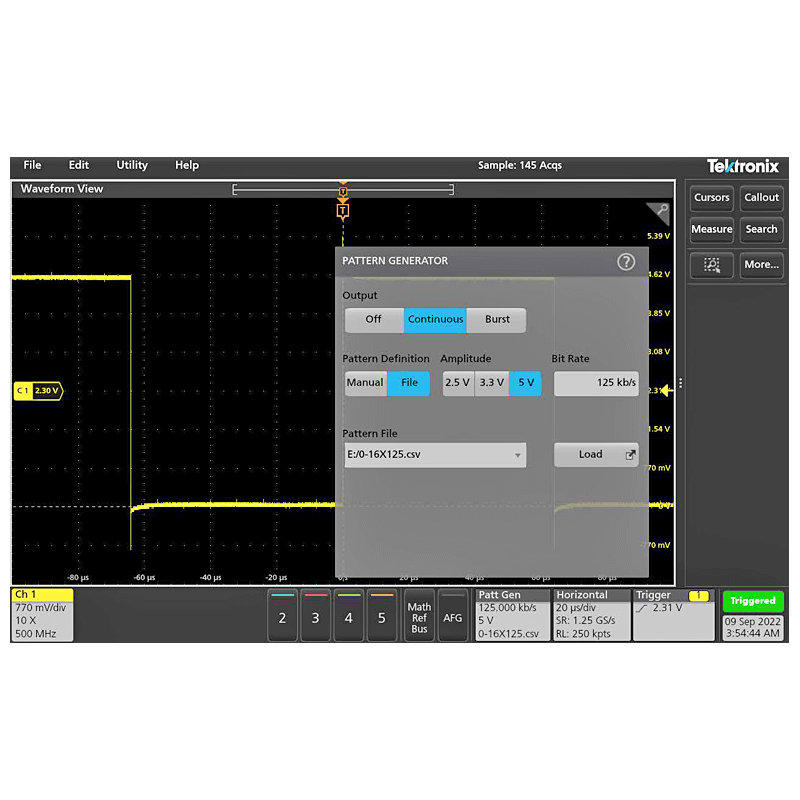Open the Utility menu
The height and width of the screenshot is (800, 800).
coord(131,165)
